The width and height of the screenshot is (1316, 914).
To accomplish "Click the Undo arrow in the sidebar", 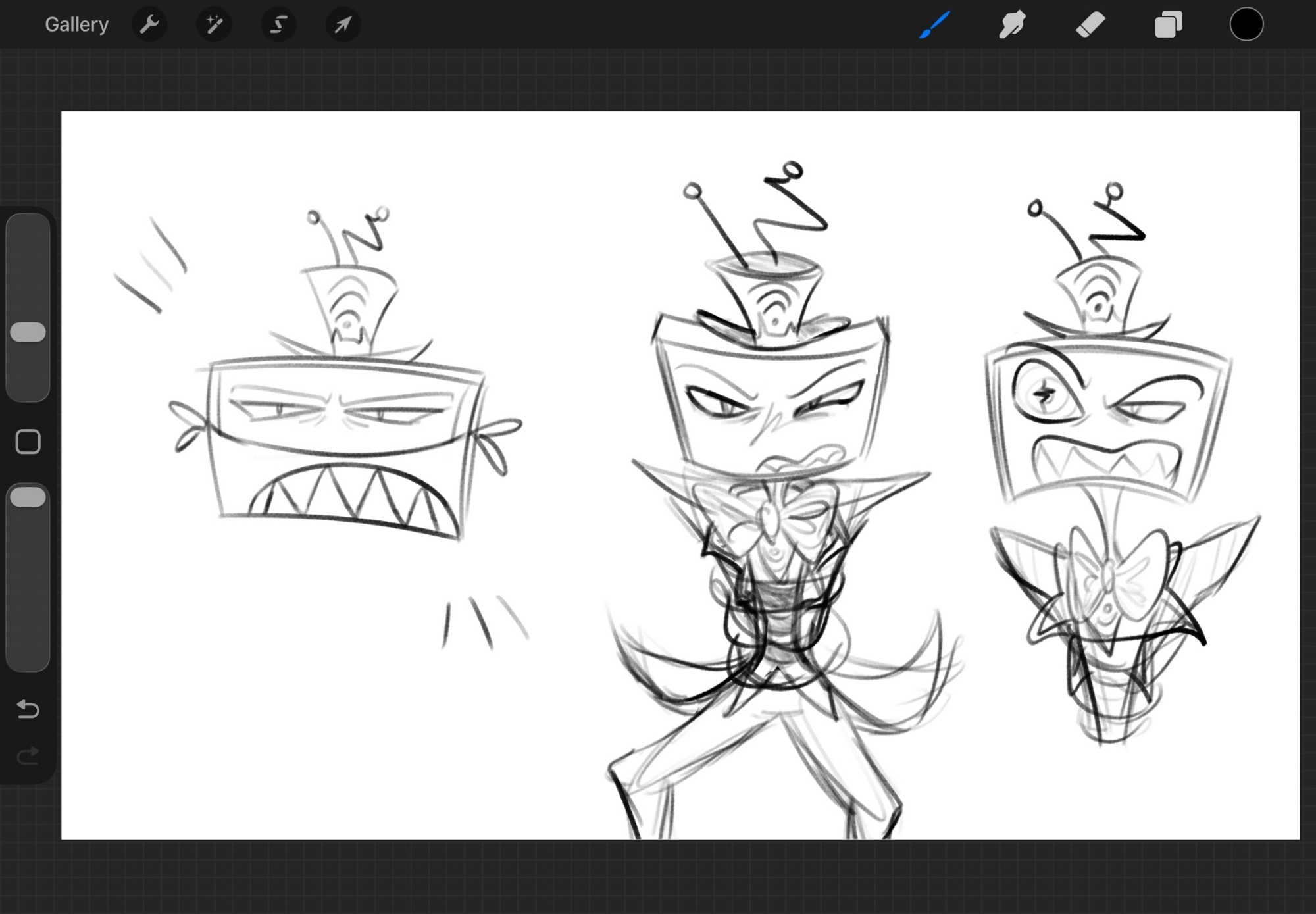I will [28, 709].
